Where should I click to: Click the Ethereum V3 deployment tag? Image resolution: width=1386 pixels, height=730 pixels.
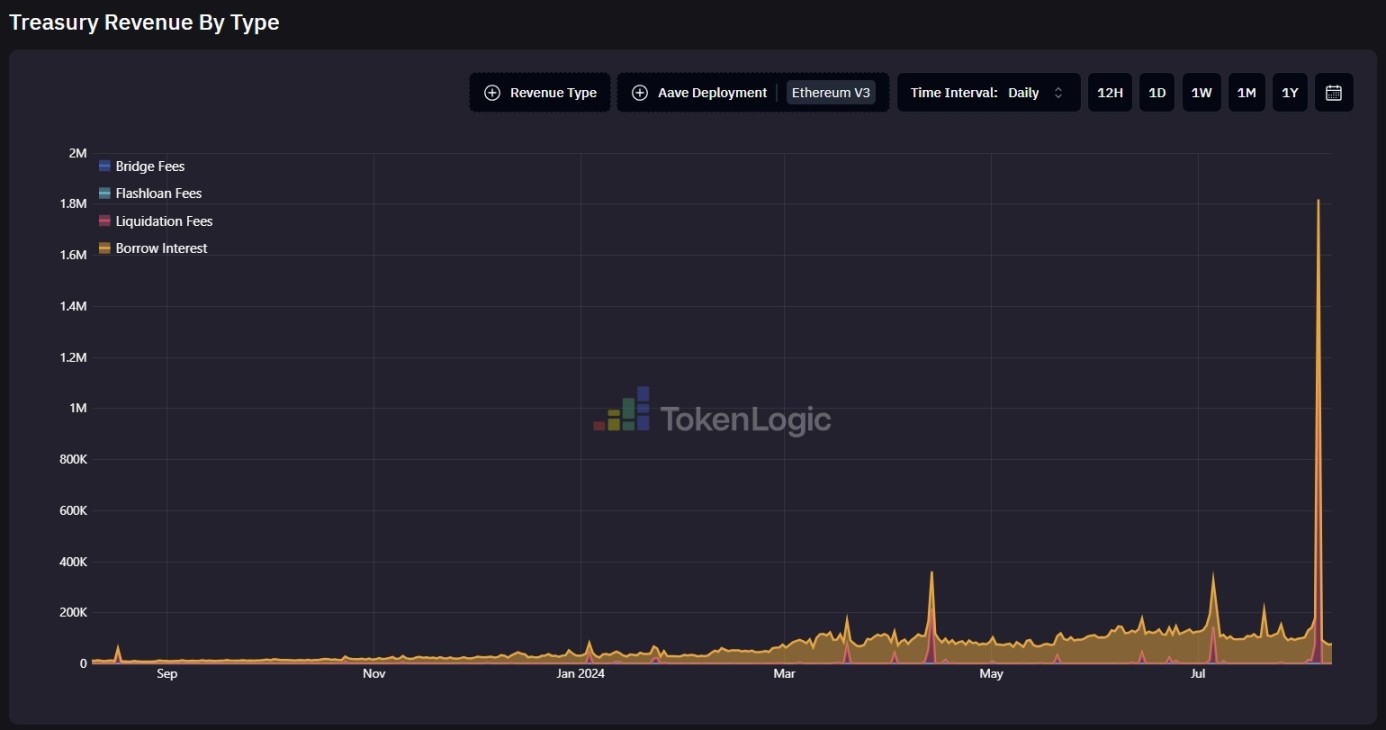[x=831, y=93]
